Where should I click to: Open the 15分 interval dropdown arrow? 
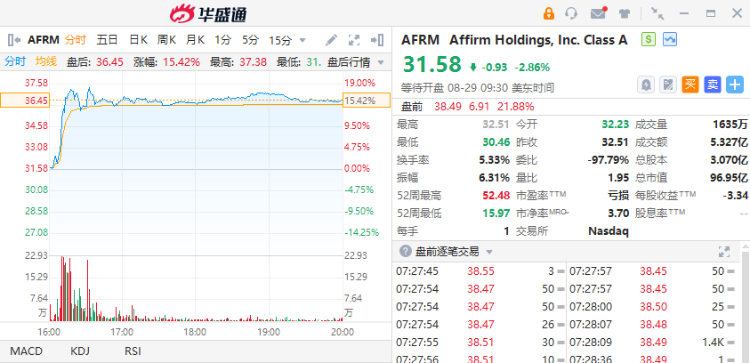[x=302, y=40]
